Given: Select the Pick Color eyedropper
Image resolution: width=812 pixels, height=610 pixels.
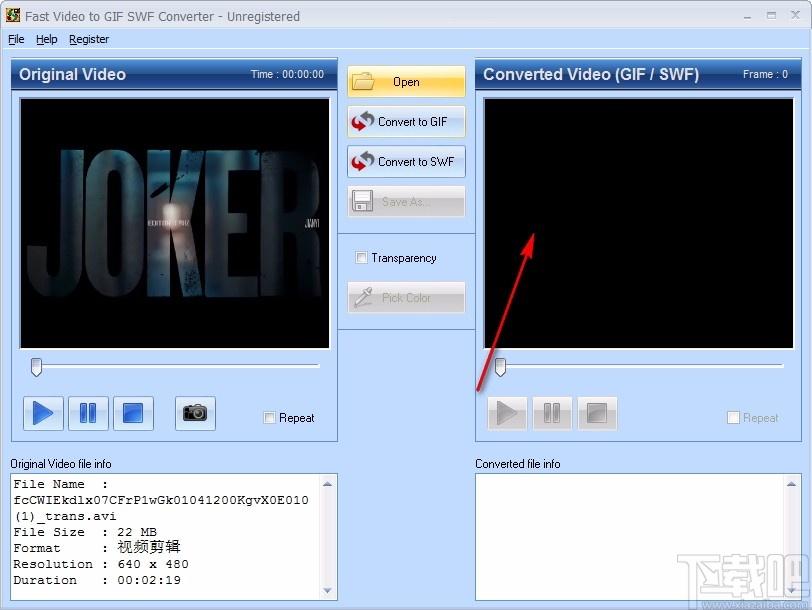Looking at the screenshot, I should point(406,298).
